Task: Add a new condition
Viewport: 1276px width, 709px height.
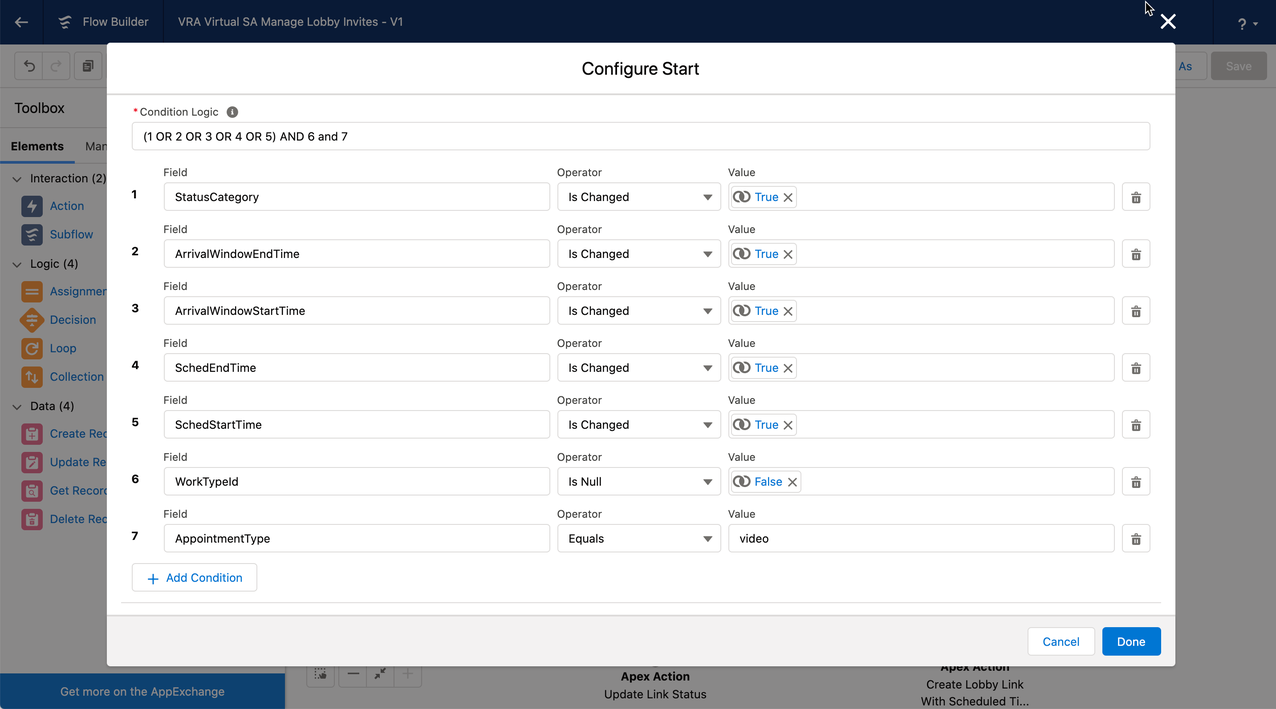Action: (194, 577)
